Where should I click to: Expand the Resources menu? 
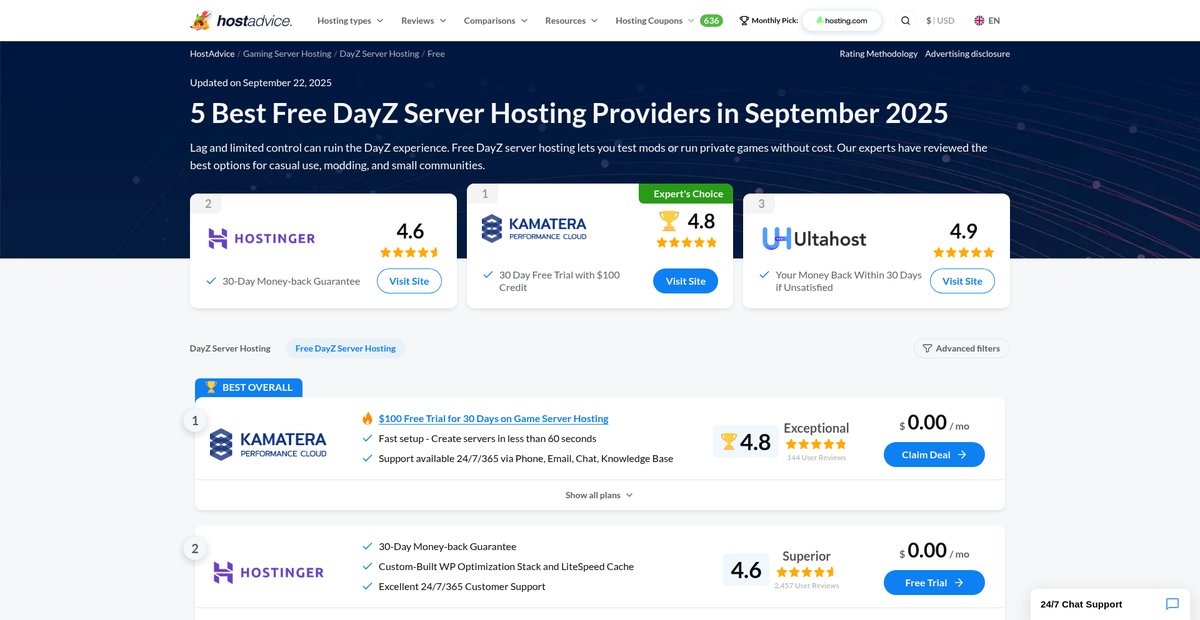pyautogui.click(x=571, y=20)
